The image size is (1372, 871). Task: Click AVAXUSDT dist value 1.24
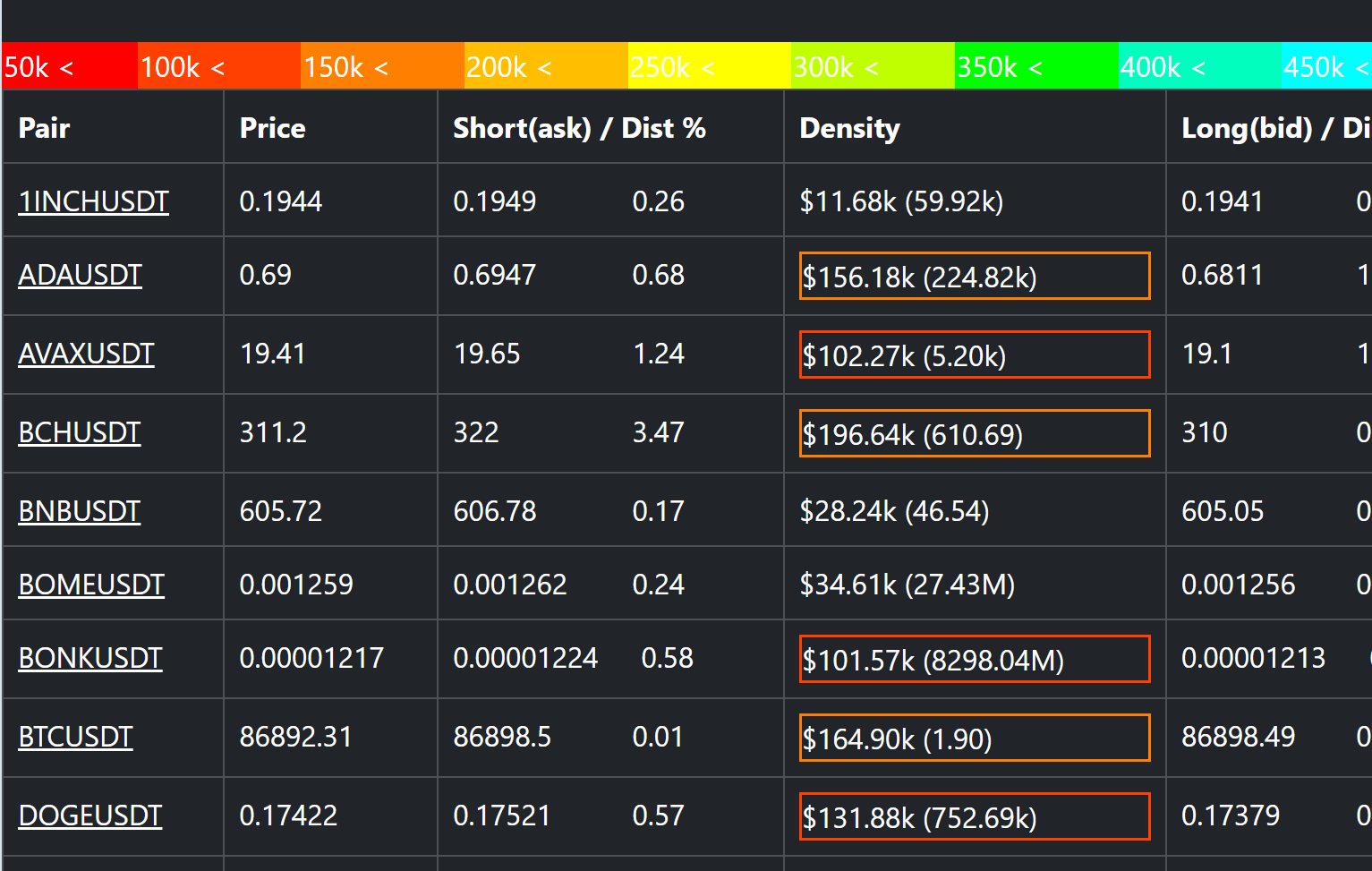pos(659,354)
